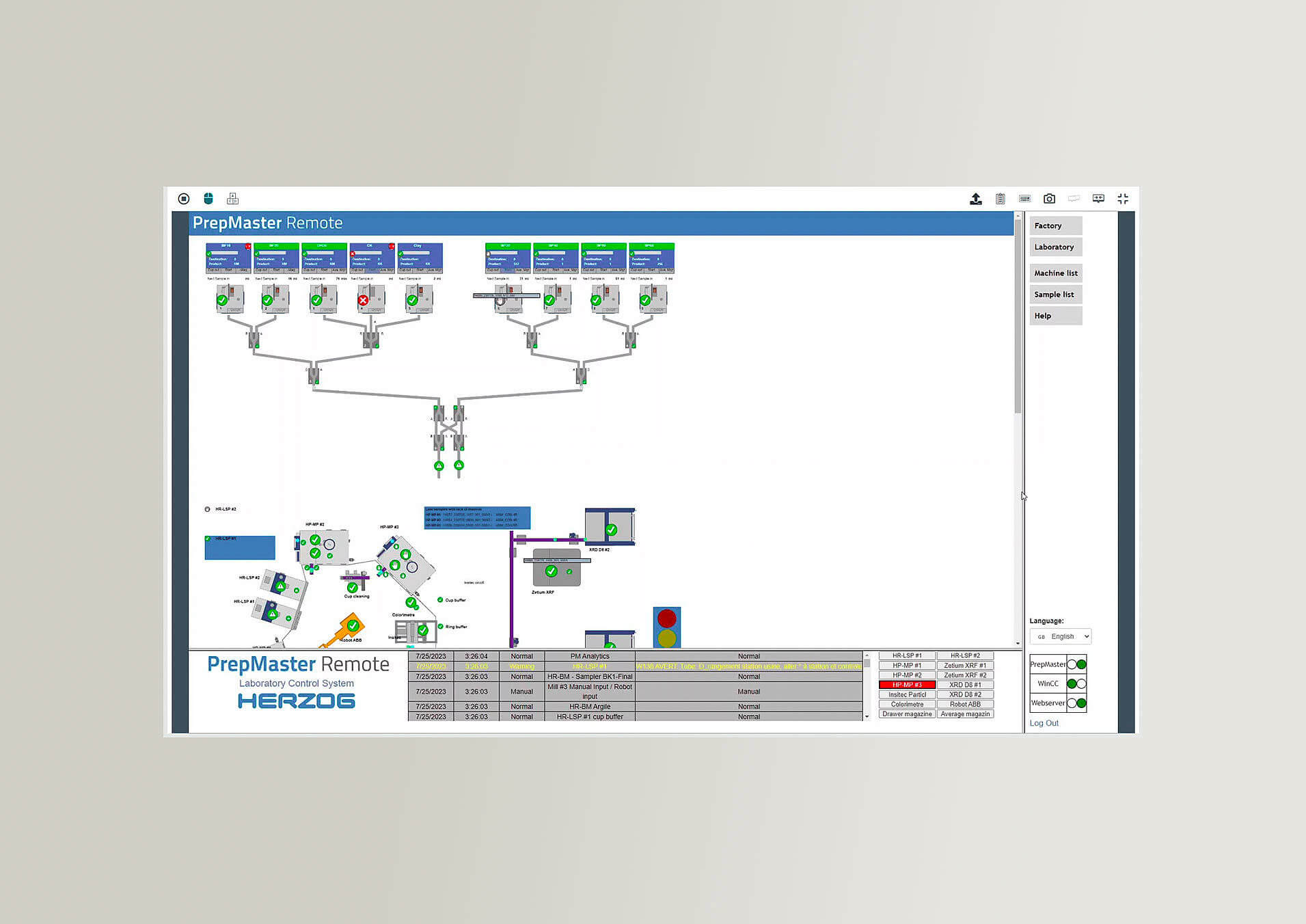Open the Help page
Image resolution: width=1306 pixels, height=924 pixels.
1056,316
